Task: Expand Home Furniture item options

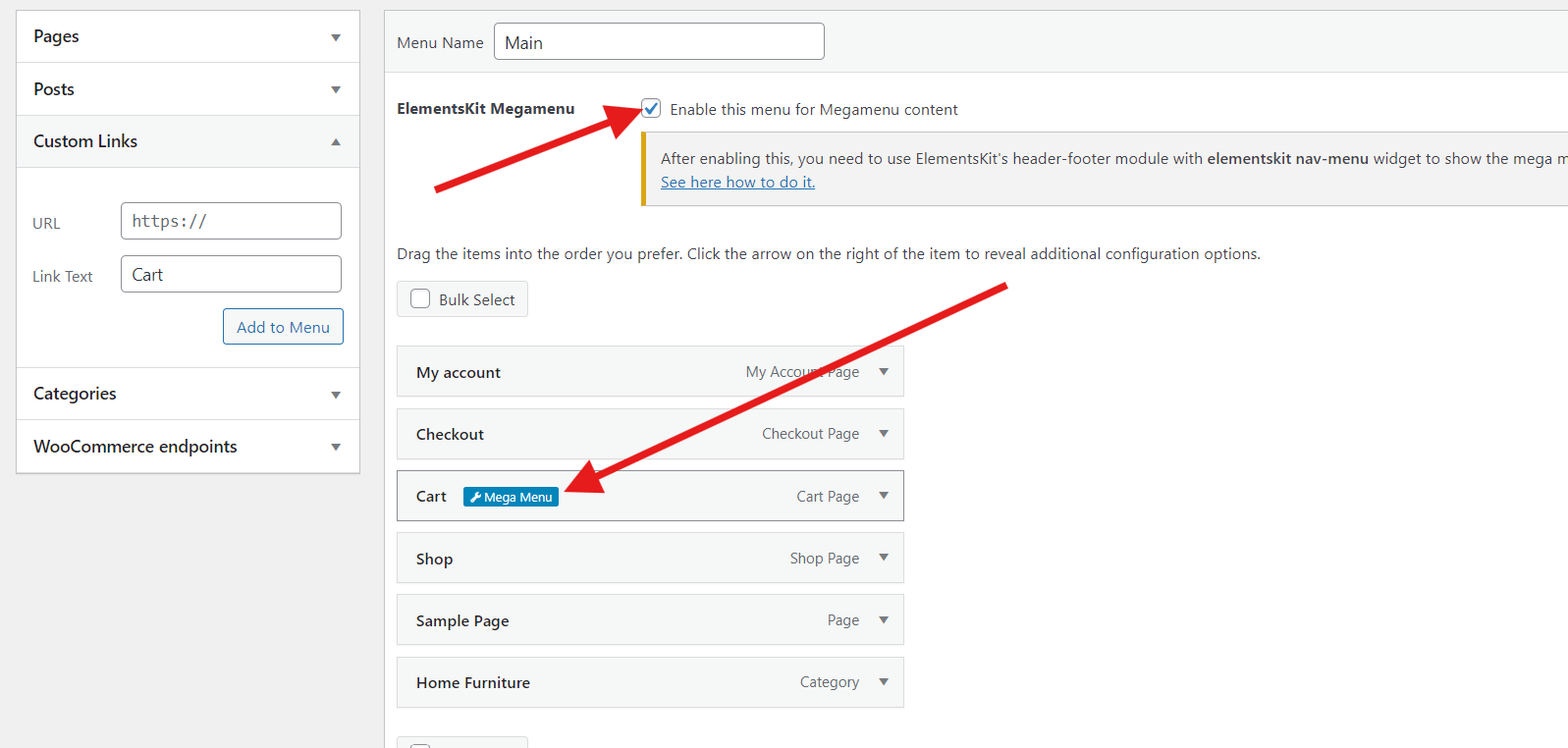Action: click(884, 681)
